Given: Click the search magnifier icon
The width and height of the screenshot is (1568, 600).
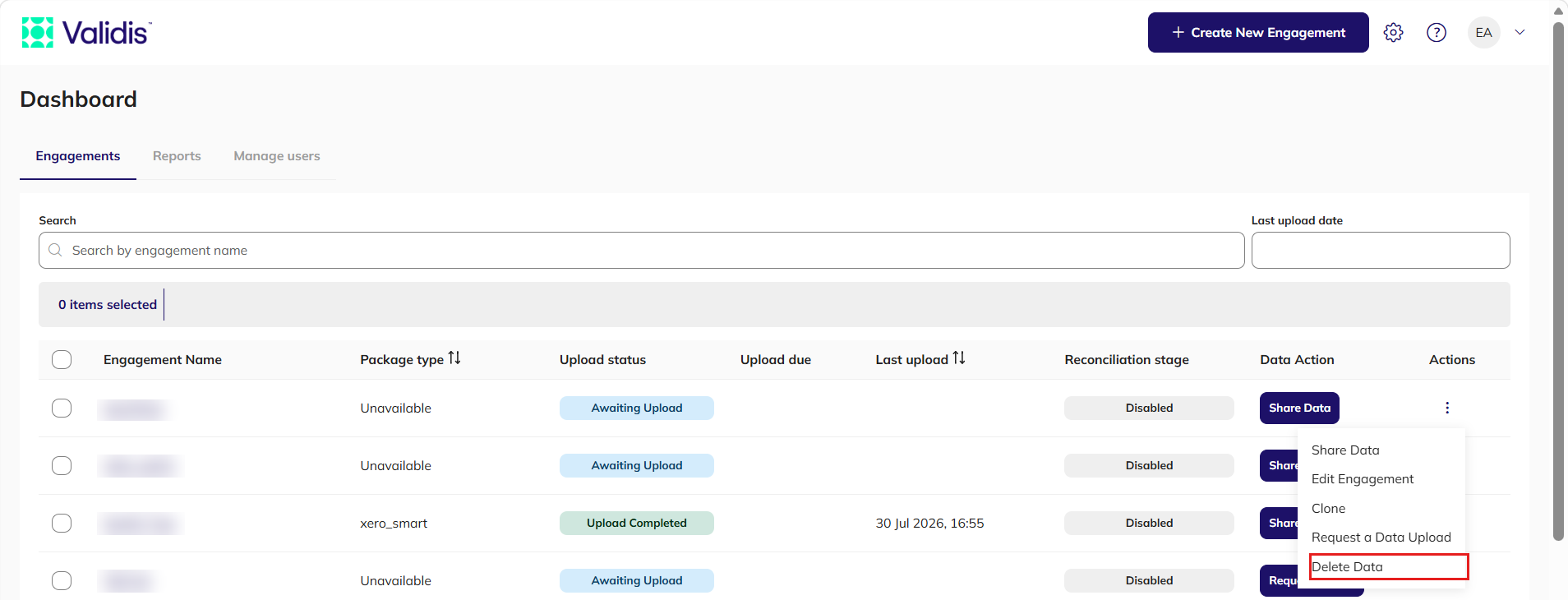Looking at the screenshot, I should [55, 250].
